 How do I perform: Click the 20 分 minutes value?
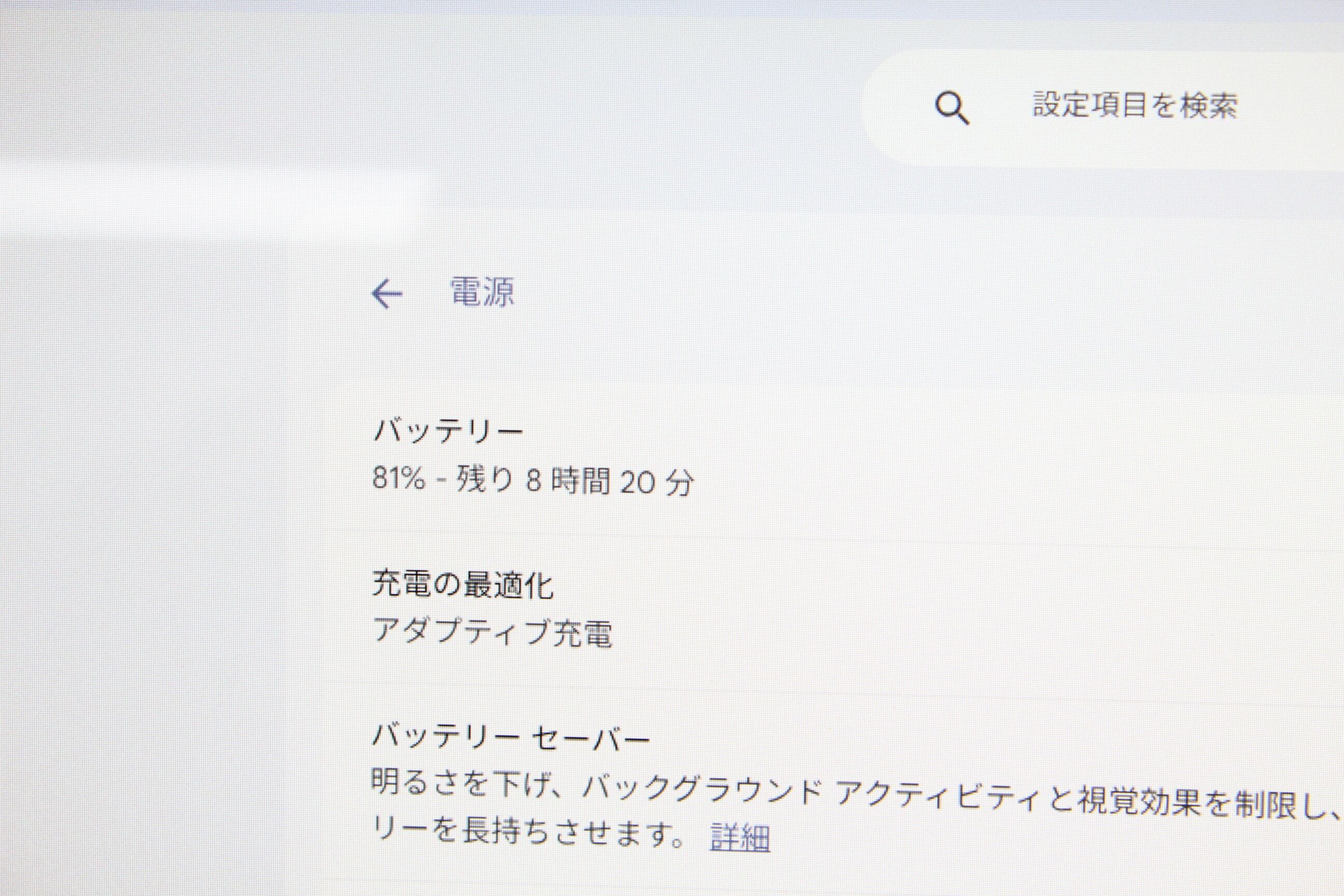(657, 482)
